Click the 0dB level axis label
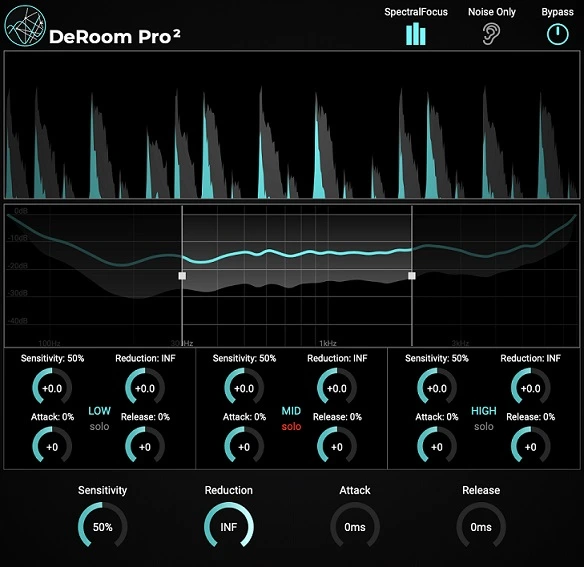This screenshot has width=584, height=567. tap(21, 211)
